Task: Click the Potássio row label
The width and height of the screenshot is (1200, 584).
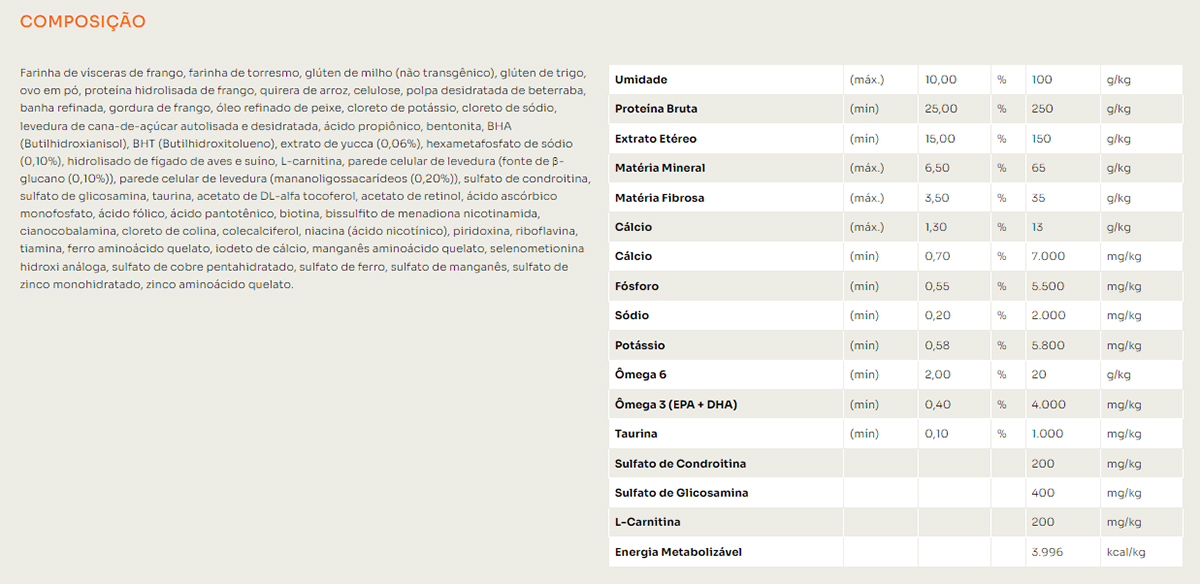Action: click(640, 346)
